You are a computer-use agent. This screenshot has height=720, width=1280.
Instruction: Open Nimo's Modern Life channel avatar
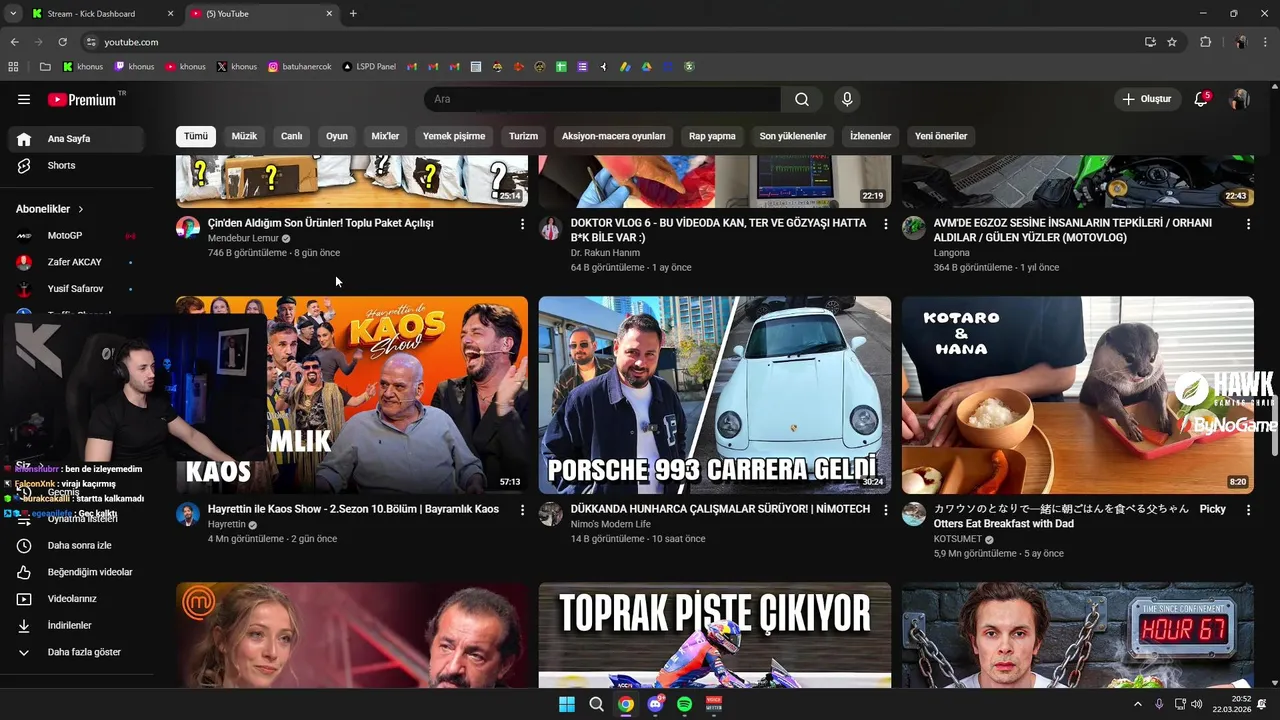coord(551,514)
